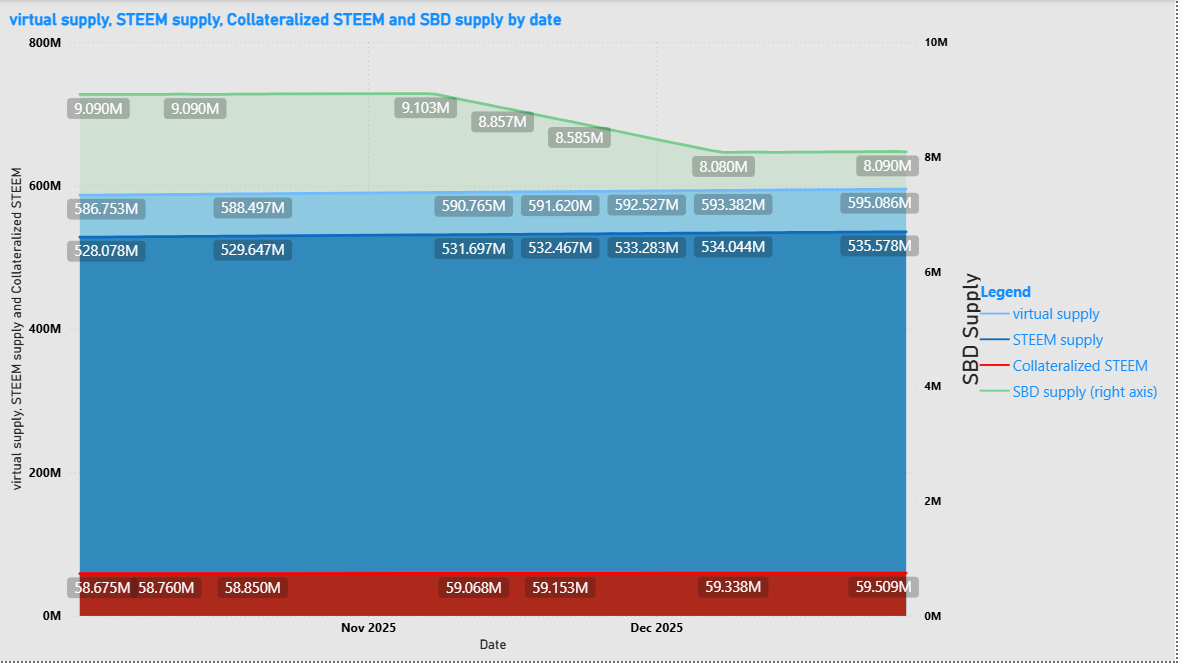Image resolution: width=1178 pixels, height=664 pixels.
Task: Click data label 58.760M
Action: [x=166, y=587]
